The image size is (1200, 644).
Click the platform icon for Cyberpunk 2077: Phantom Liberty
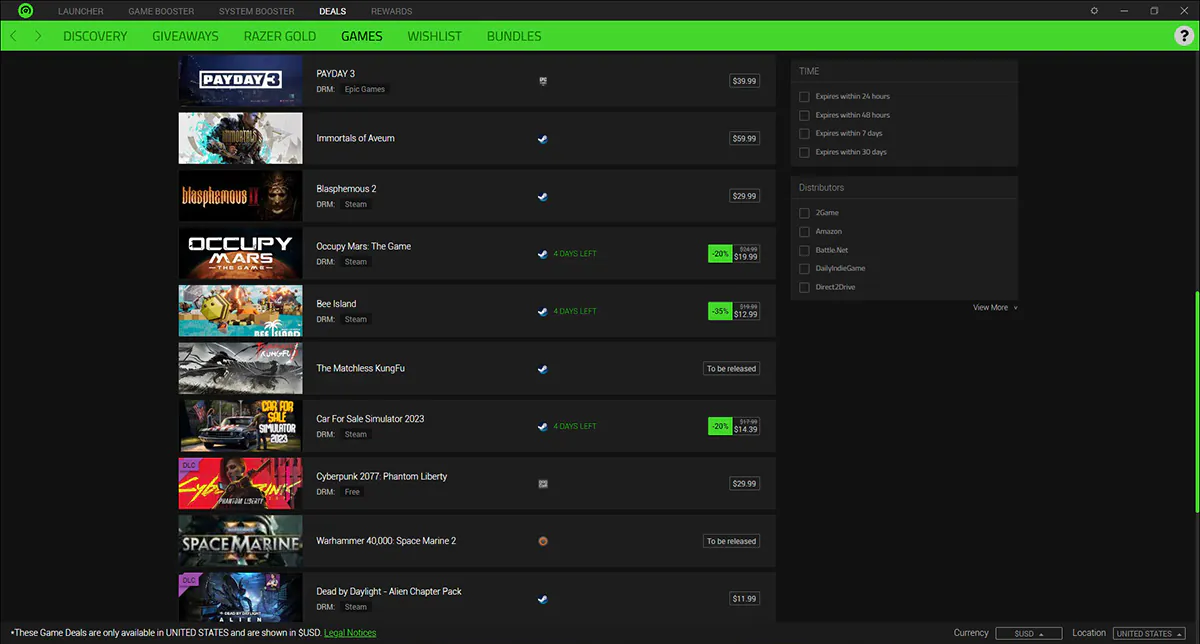[x=542, y=484]
